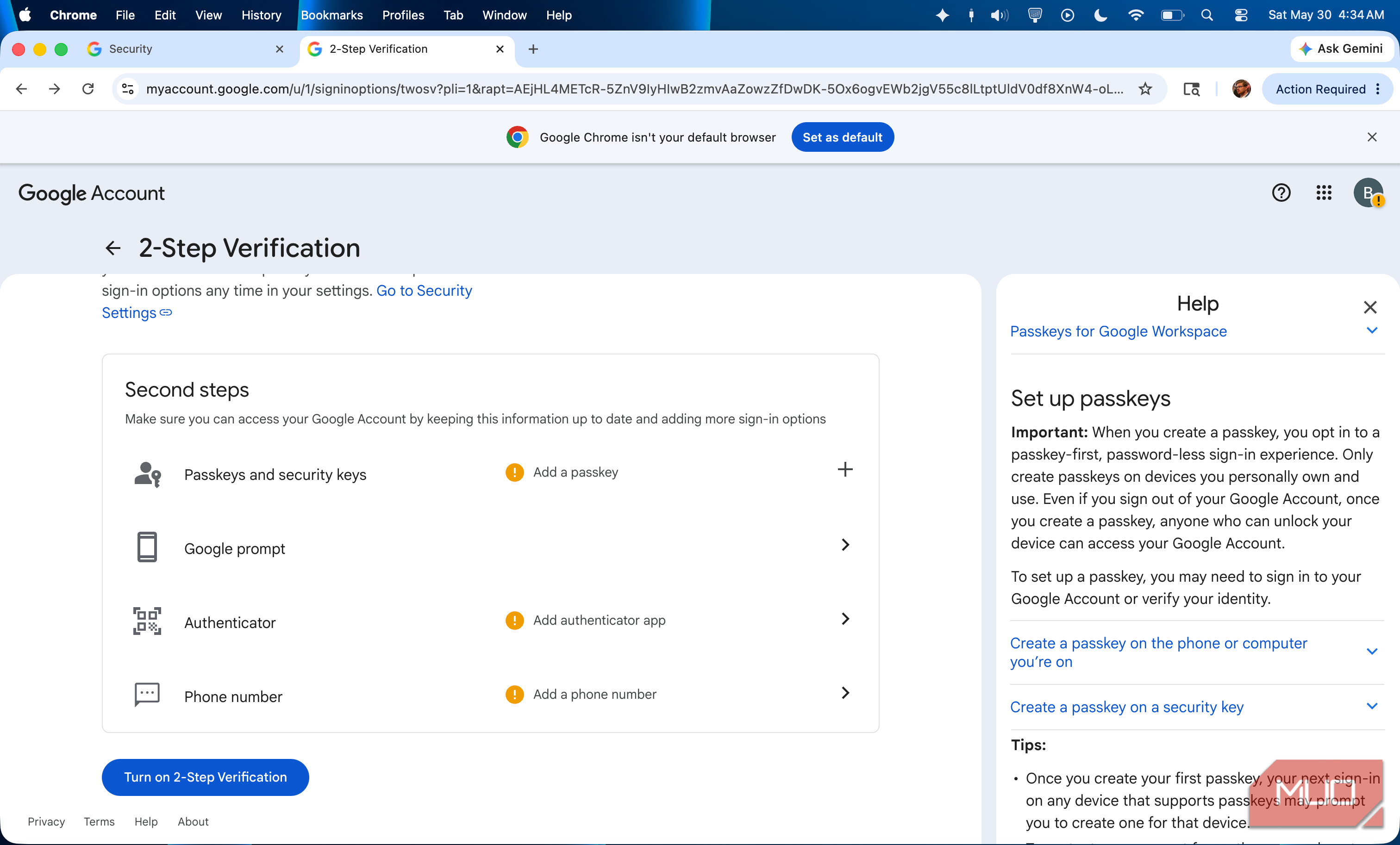Open Wi-Fi status in the menu bar
The image size is (1400, 845).
point(1135,15)
